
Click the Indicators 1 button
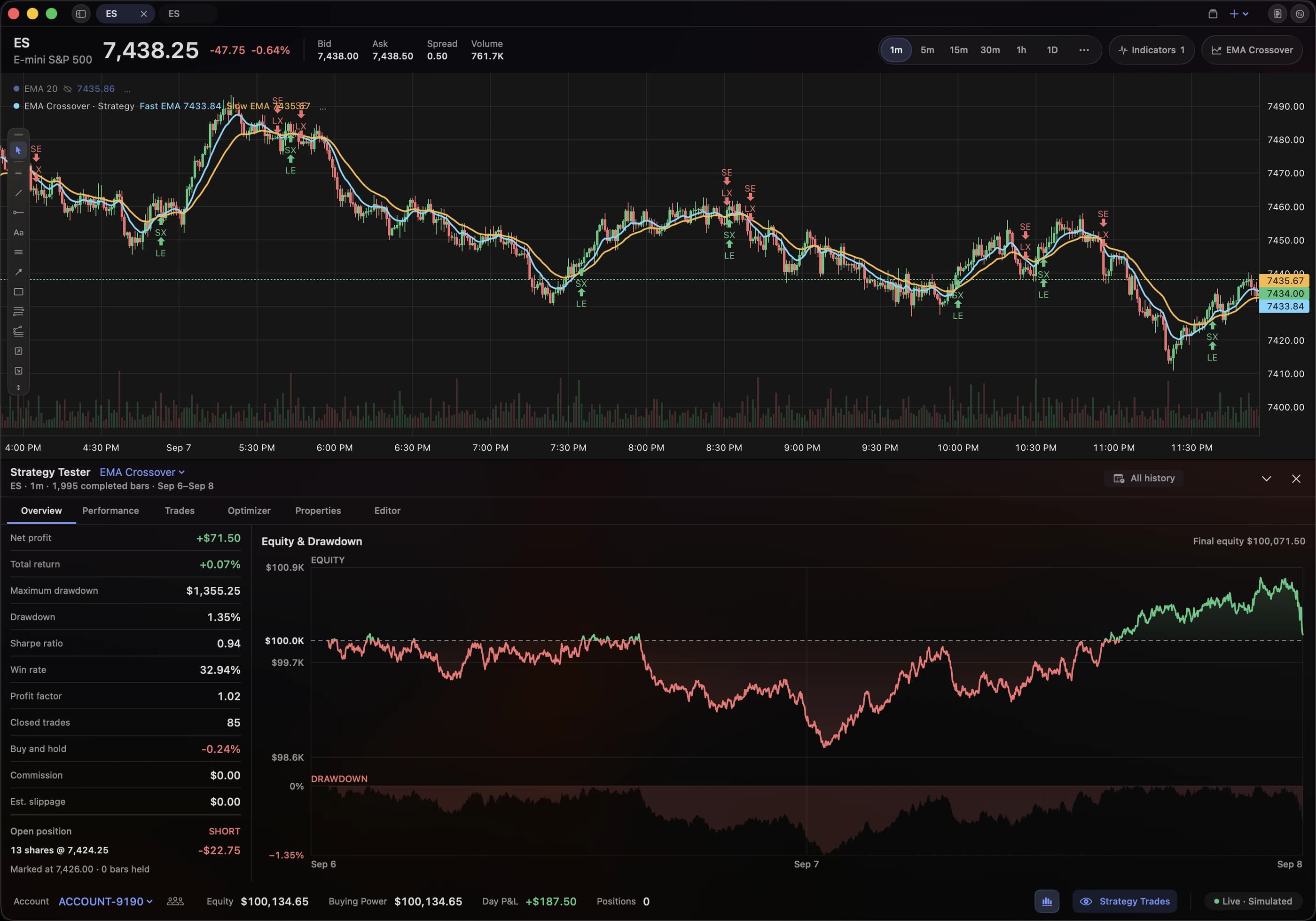pos(1151,50)
